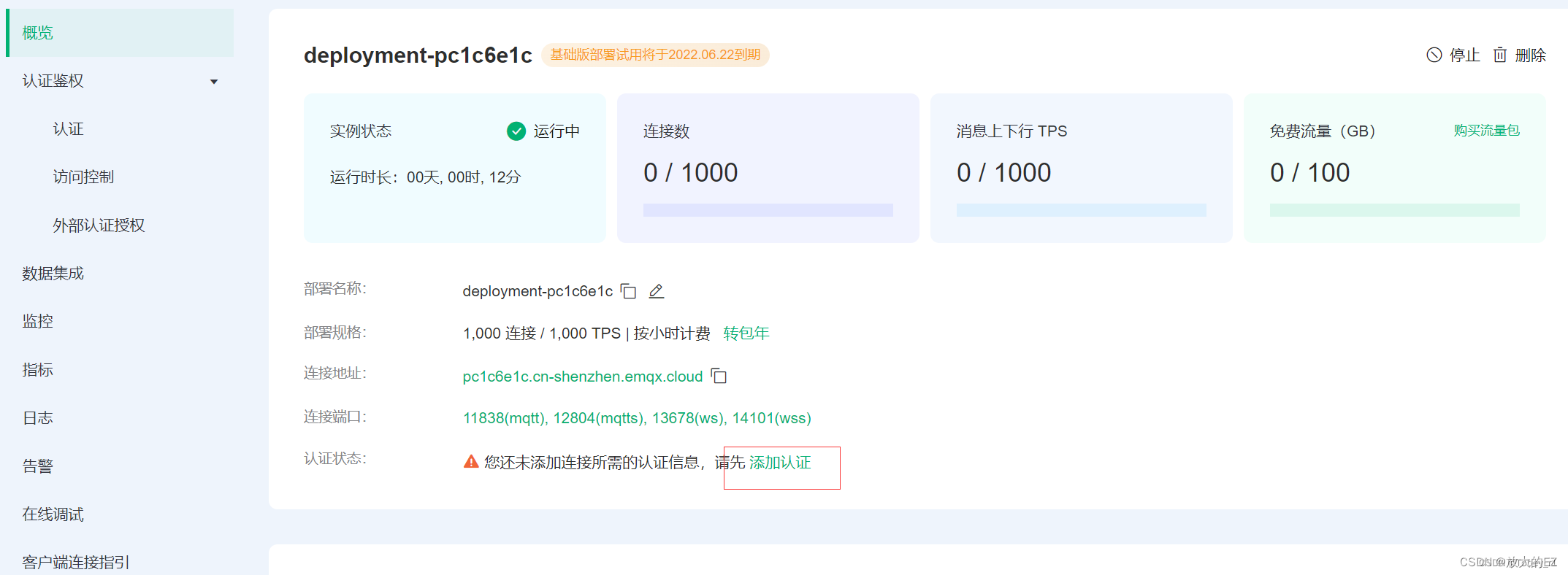Click the trial expiry notice badge
Viewport: 1568px width, 575px height.
(655, 55)
